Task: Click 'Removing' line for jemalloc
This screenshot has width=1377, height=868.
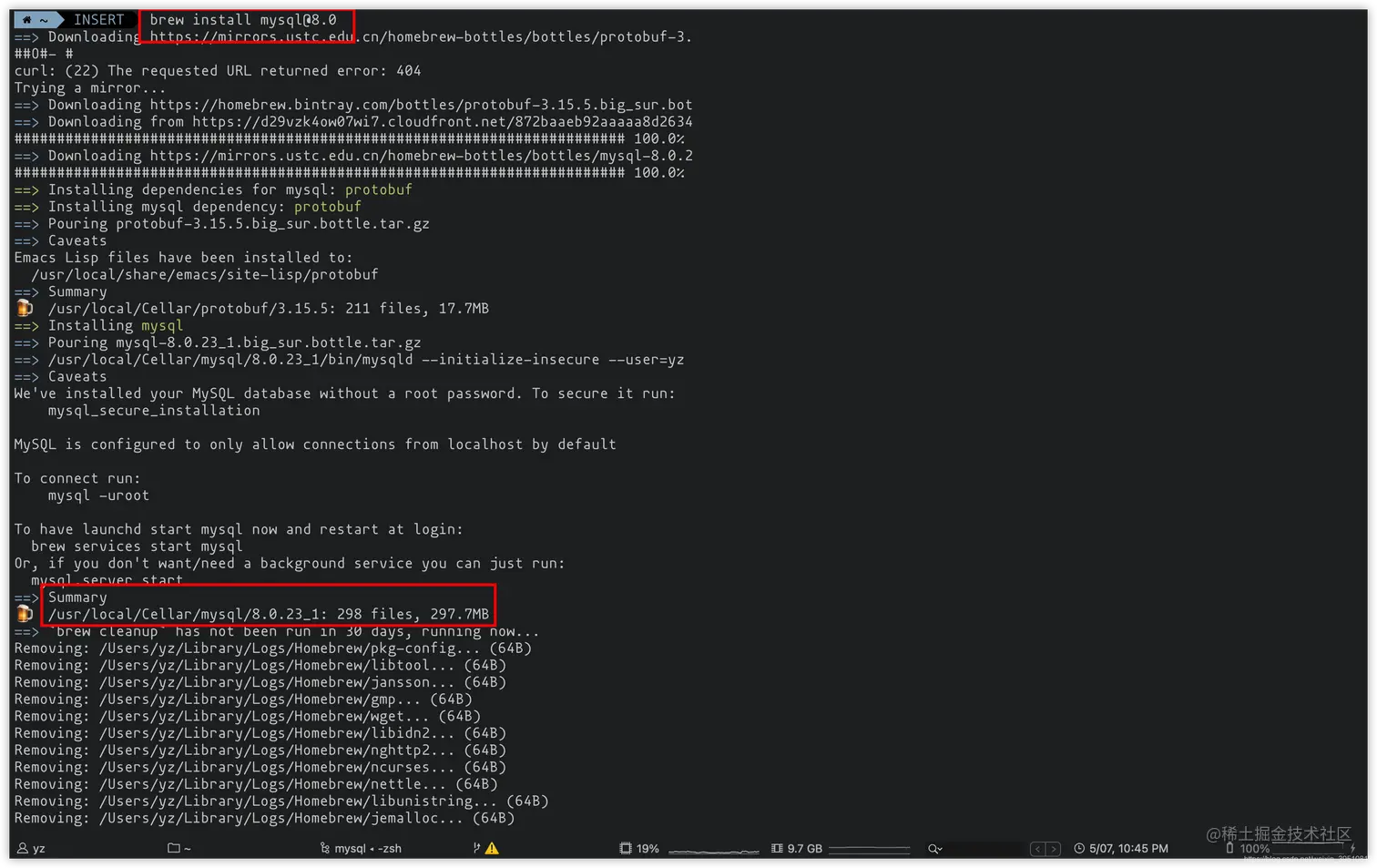Action: click(264, 818)
